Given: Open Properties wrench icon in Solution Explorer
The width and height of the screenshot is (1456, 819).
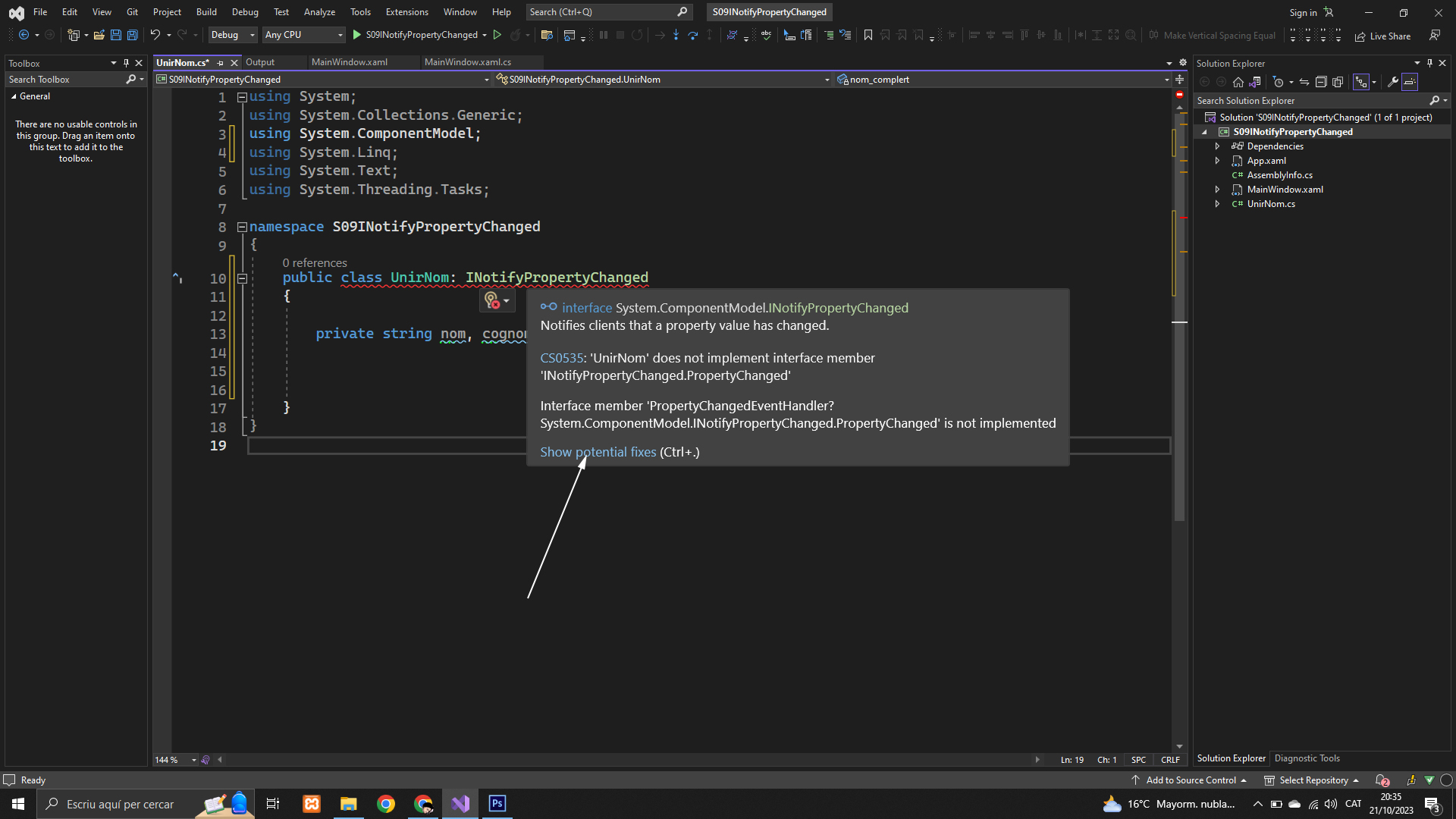Looking at the screenshot, I should coord(1392,82).
